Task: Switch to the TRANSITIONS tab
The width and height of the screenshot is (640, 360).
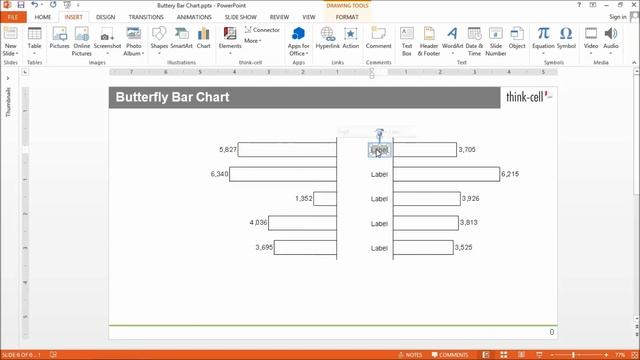Action: 146,17
